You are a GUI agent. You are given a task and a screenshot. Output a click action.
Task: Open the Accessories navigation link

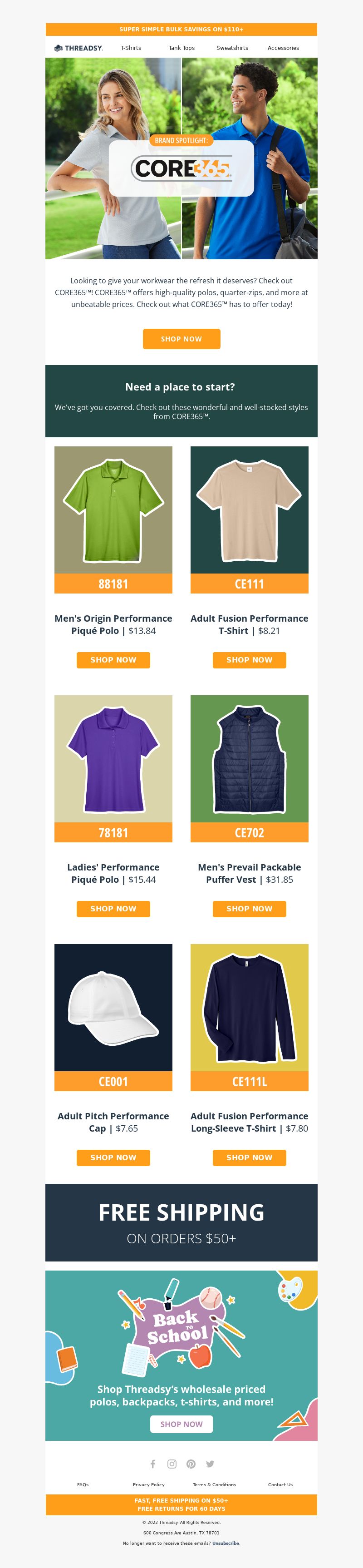(283, 48)
